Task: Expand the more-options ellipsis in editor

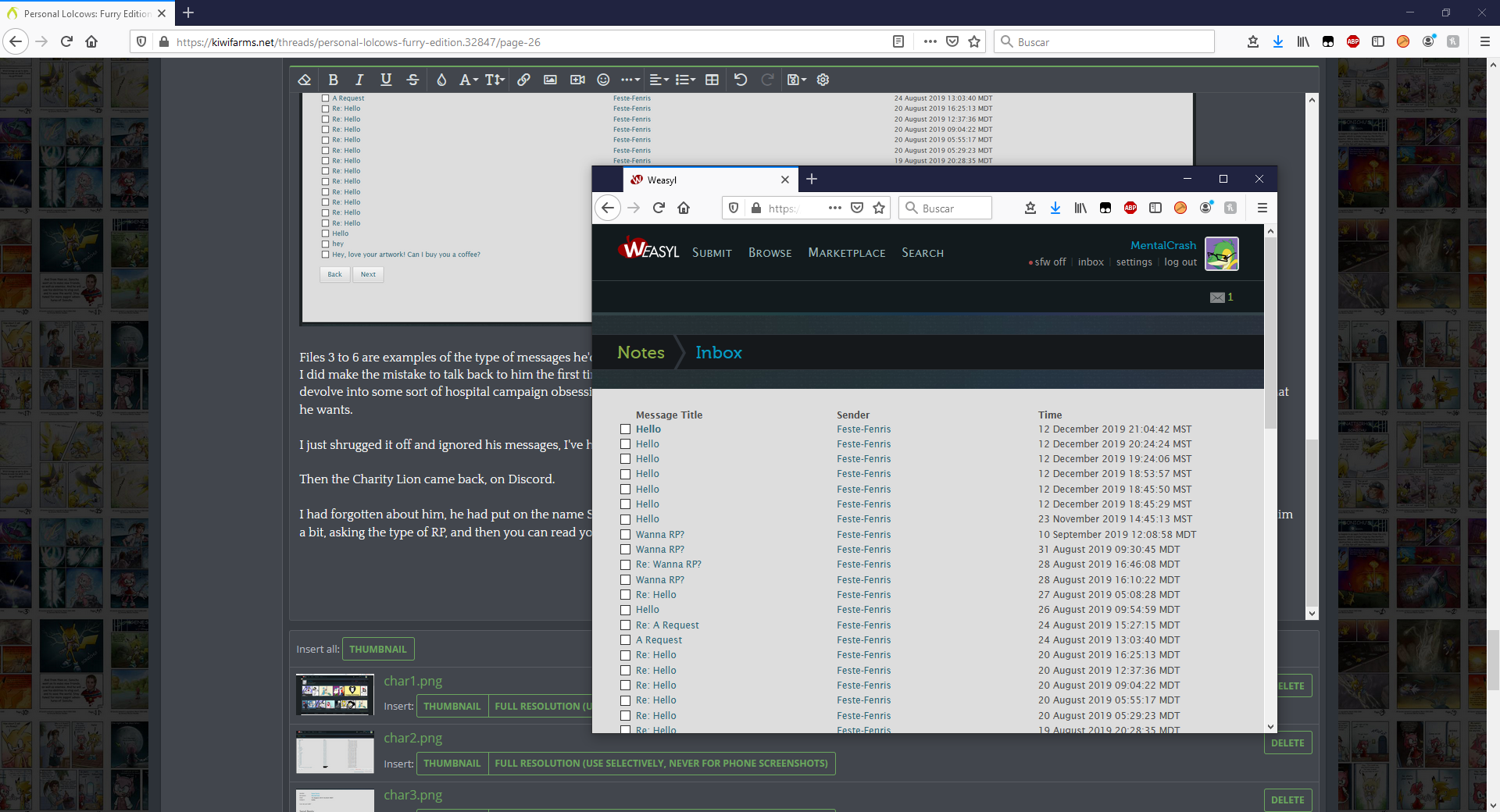Action: pyautogui.click(x=630, y=80)
